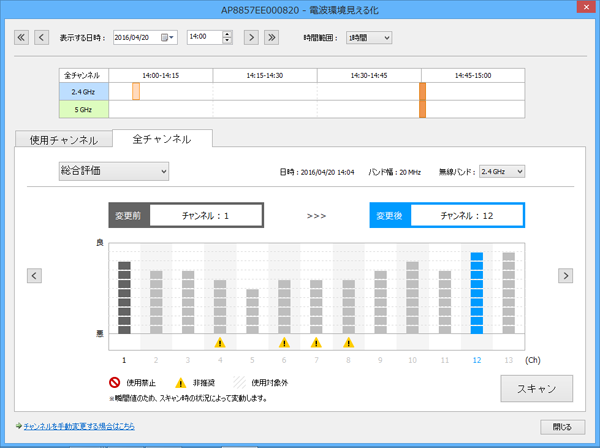Image resolution: width=600 pixels, height=448 pixels.
Task: Switch to the 使用チャンネル tab
Action: tap(64, 140)
